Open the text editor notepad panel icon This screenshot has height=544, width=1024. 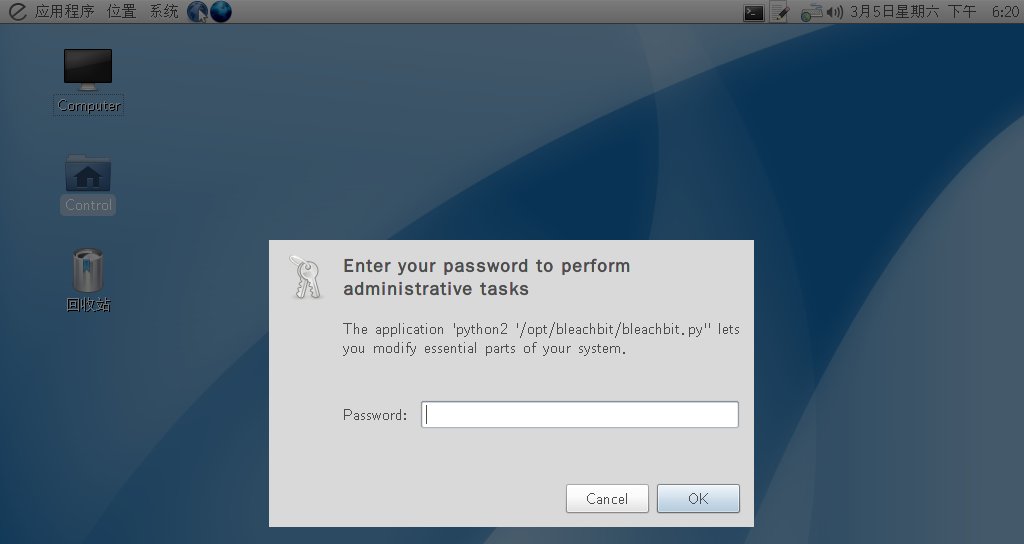coord(779,12)
